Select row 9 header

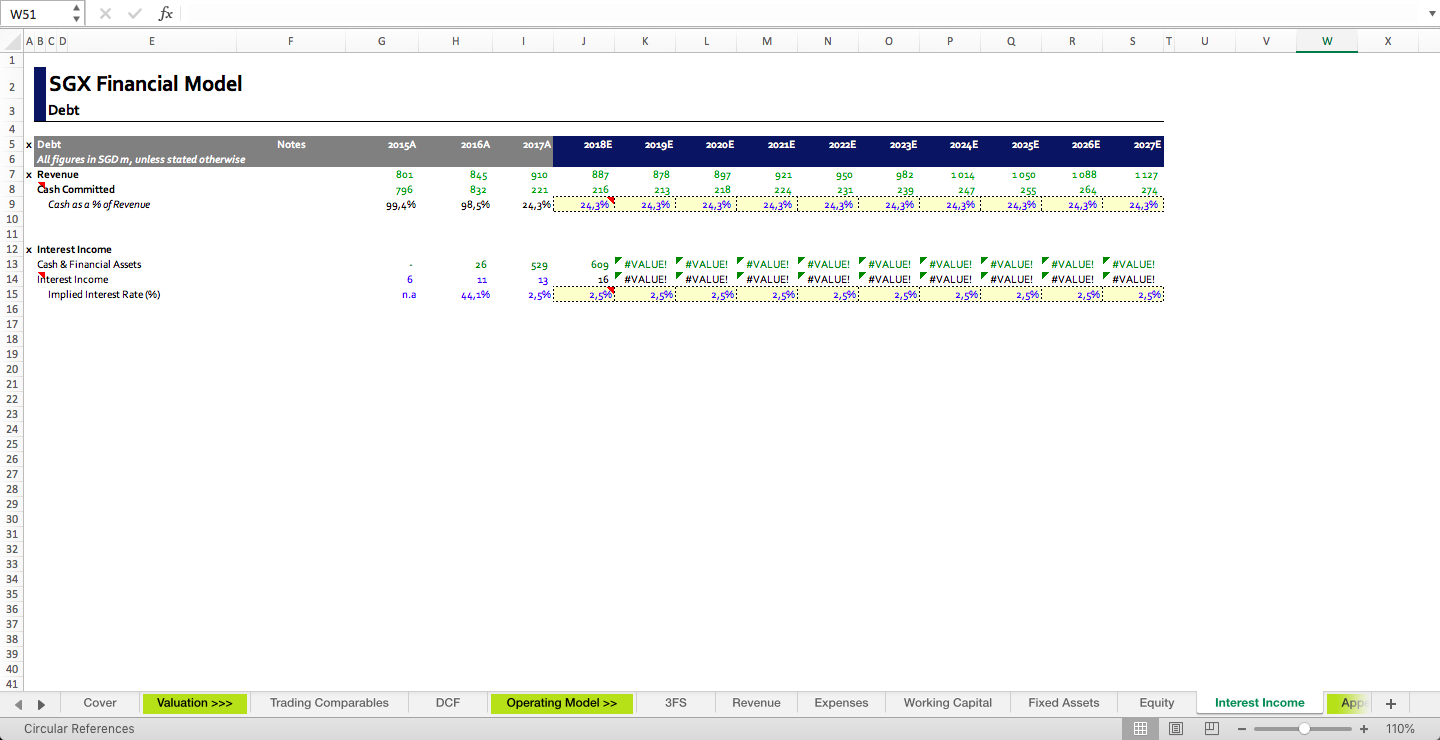point(11,205)
